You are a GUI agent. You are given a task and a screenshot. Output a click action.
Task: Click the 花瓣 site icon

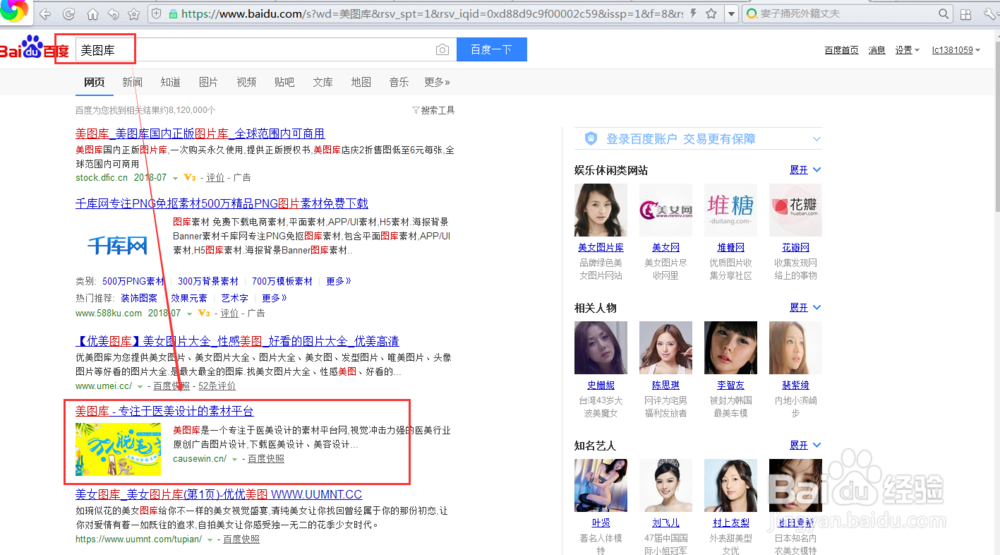(x=795, y=211)
